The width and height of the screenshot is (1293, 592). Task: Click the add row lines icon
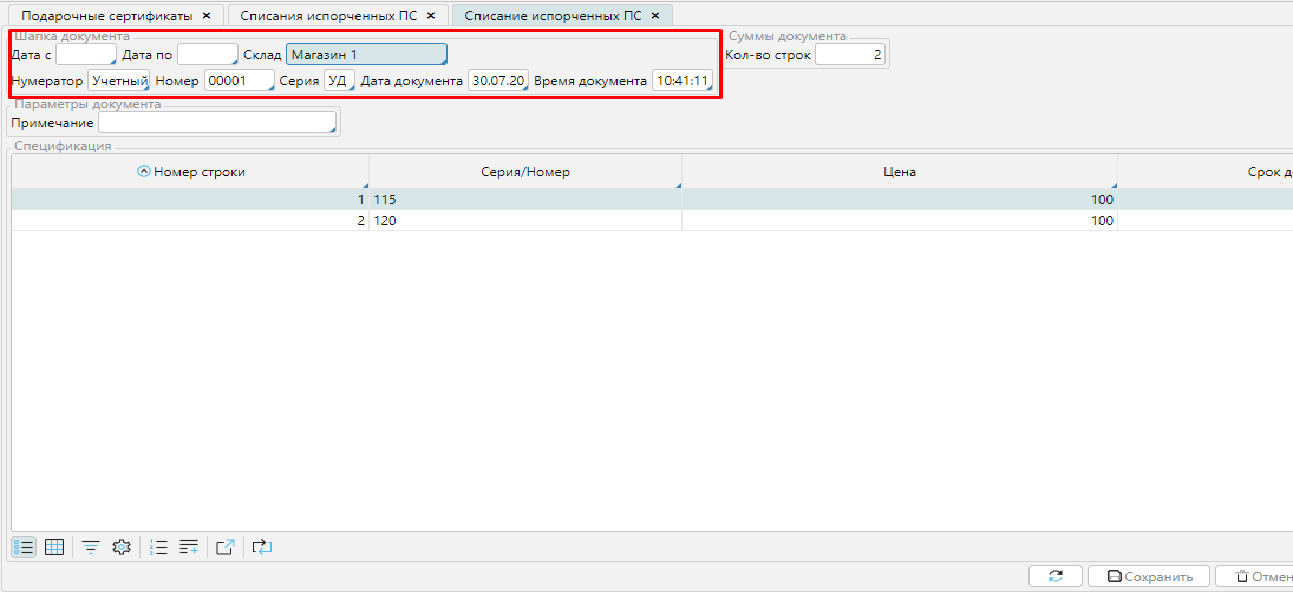189,547
